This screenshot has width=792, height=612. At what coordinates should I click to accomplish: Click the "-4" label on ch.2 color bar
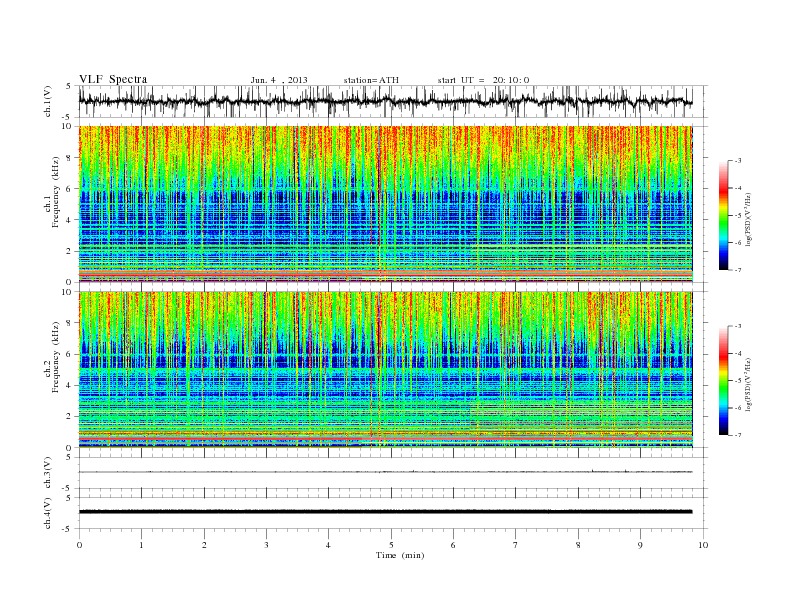(738, 353)
